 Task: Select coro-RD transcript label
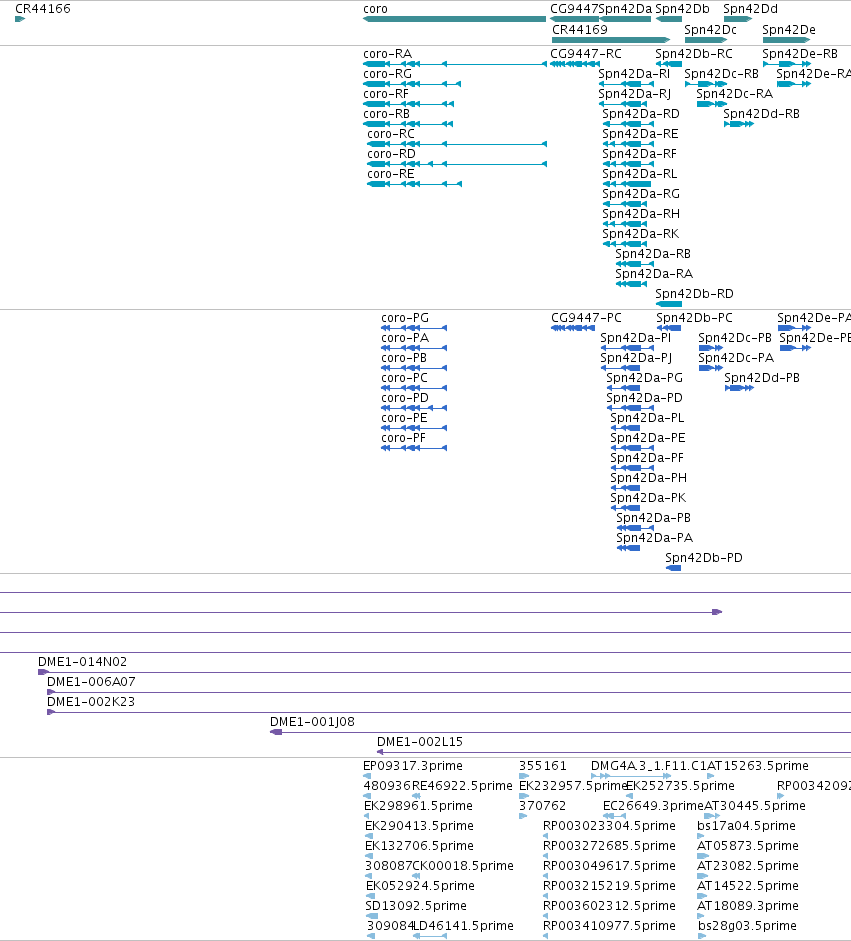[391, 154]
